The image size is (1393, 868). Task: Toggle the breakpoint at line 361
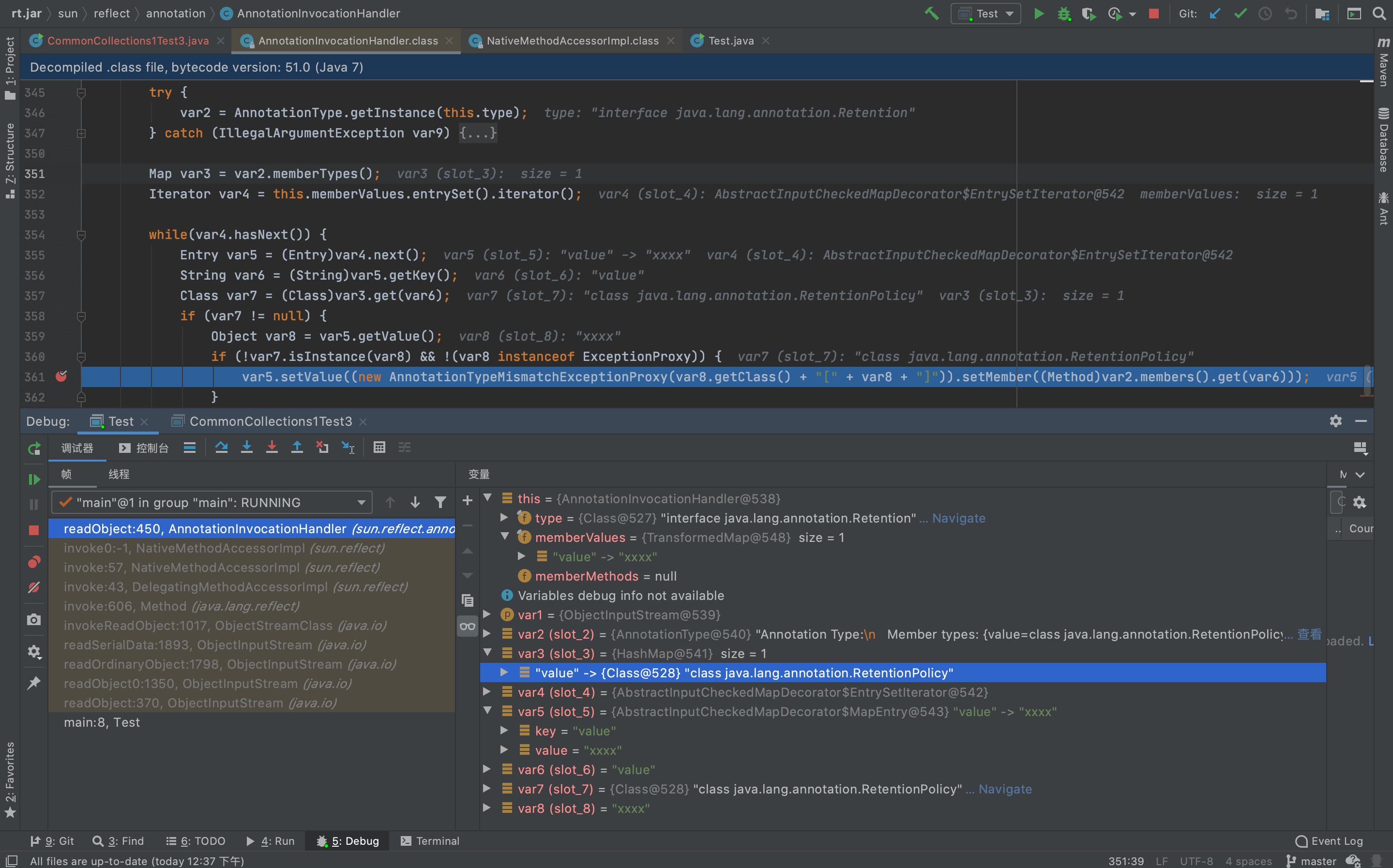pos(61,376)
